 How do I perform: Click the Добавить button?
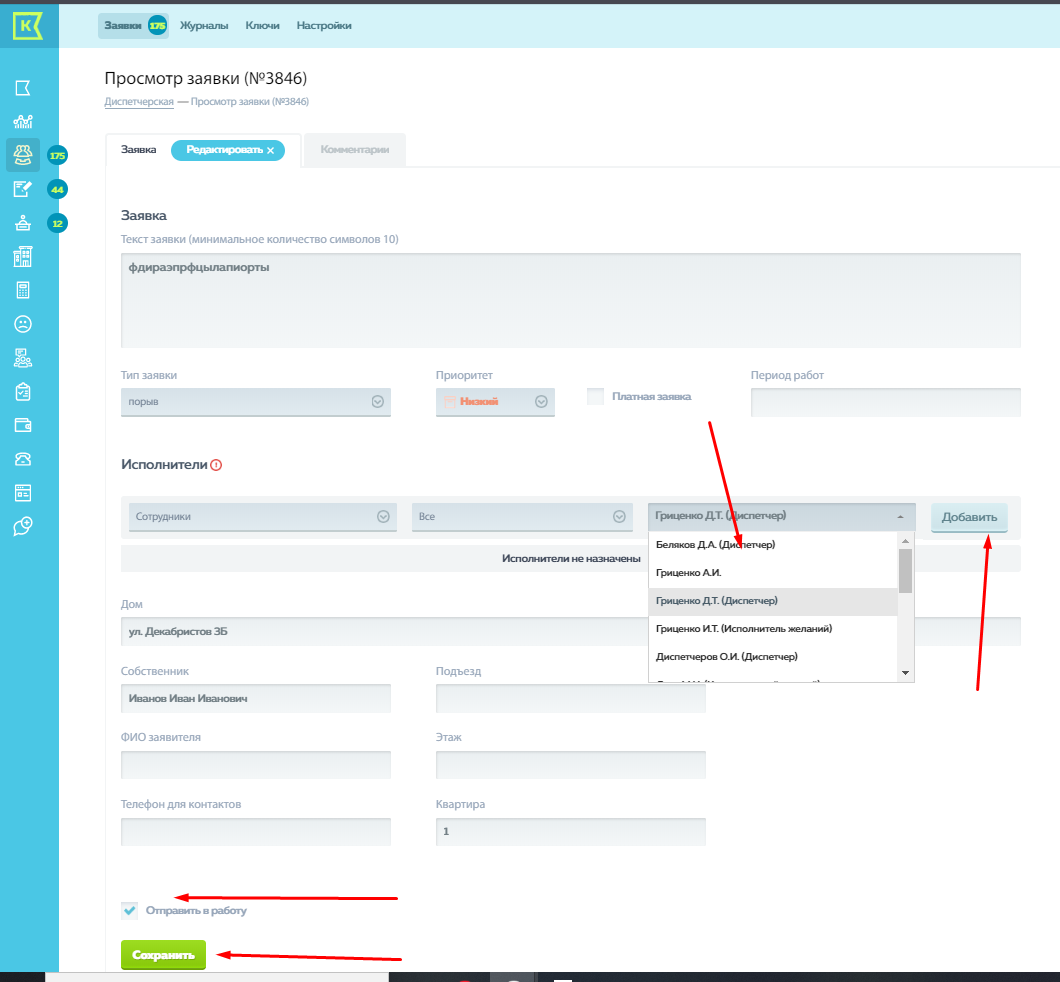coord(969,518)
